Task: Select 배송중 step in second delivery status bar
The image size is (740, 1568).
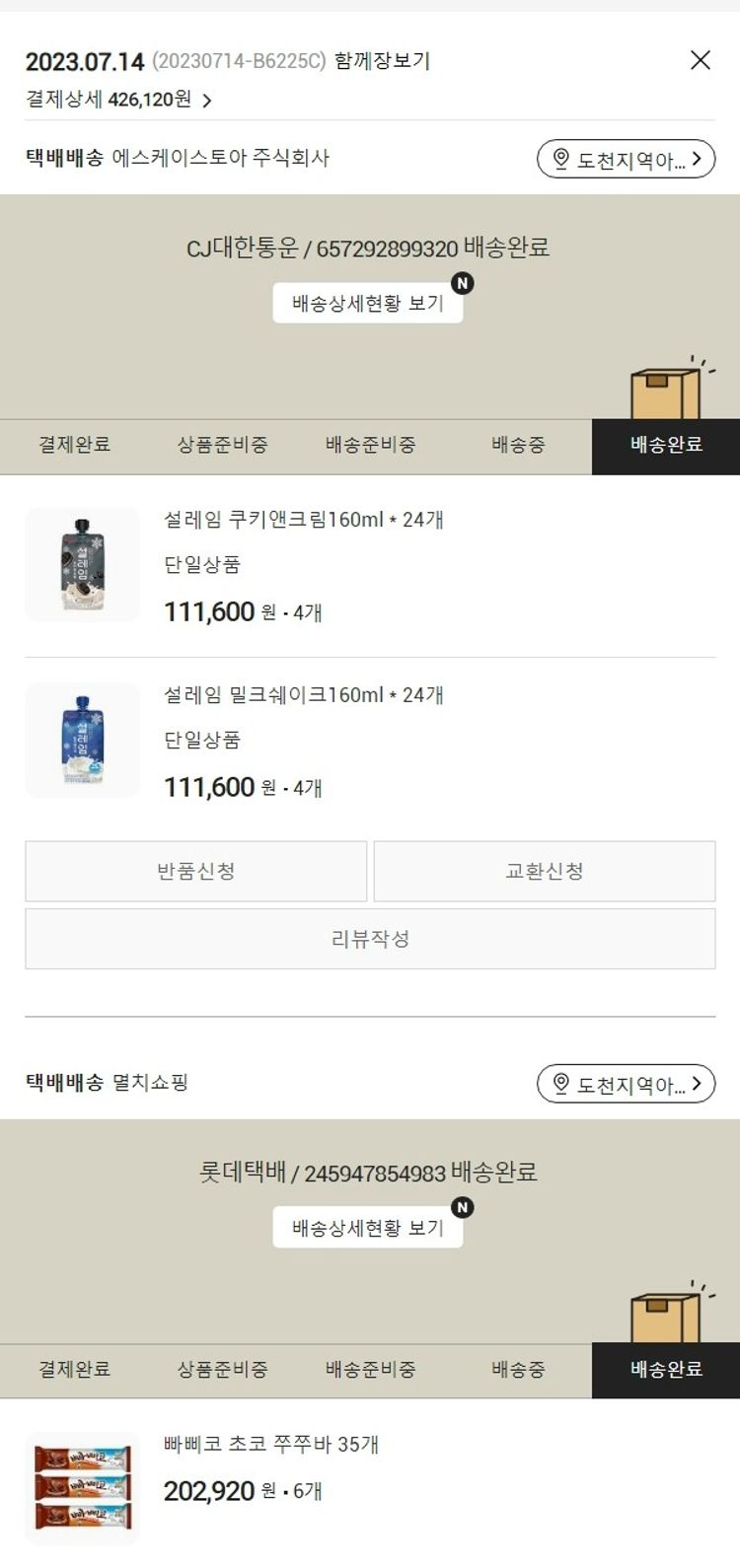Action: pos(518,1370)
